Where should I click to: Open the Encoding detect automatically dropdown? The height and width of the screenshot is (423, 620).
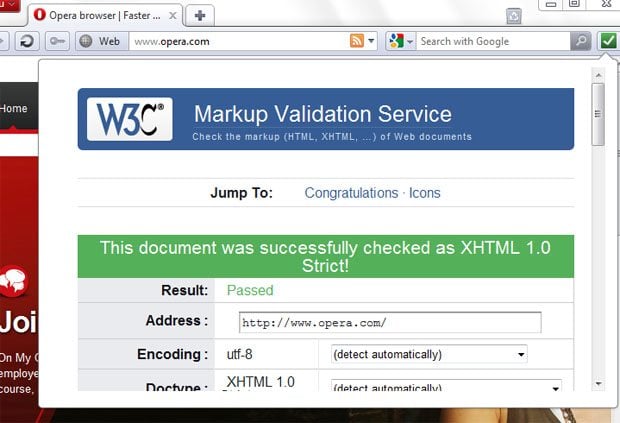pyautogui.click(x=429, y=354)
